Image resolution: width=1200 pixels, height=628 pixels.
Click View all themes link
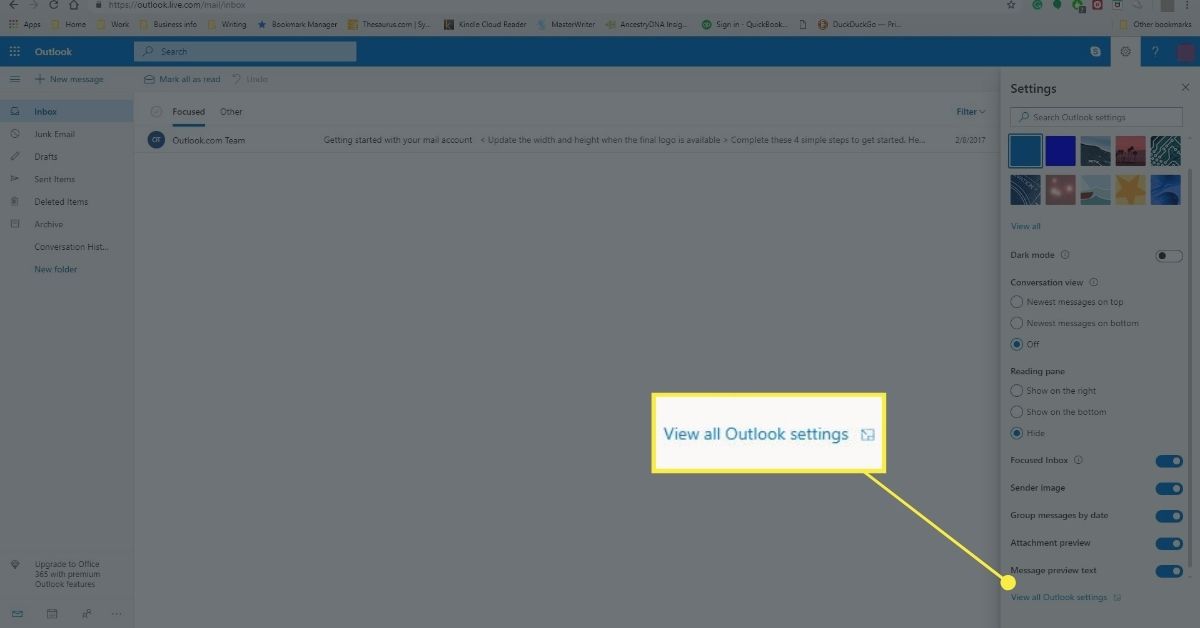click(x=1025, y=226)
